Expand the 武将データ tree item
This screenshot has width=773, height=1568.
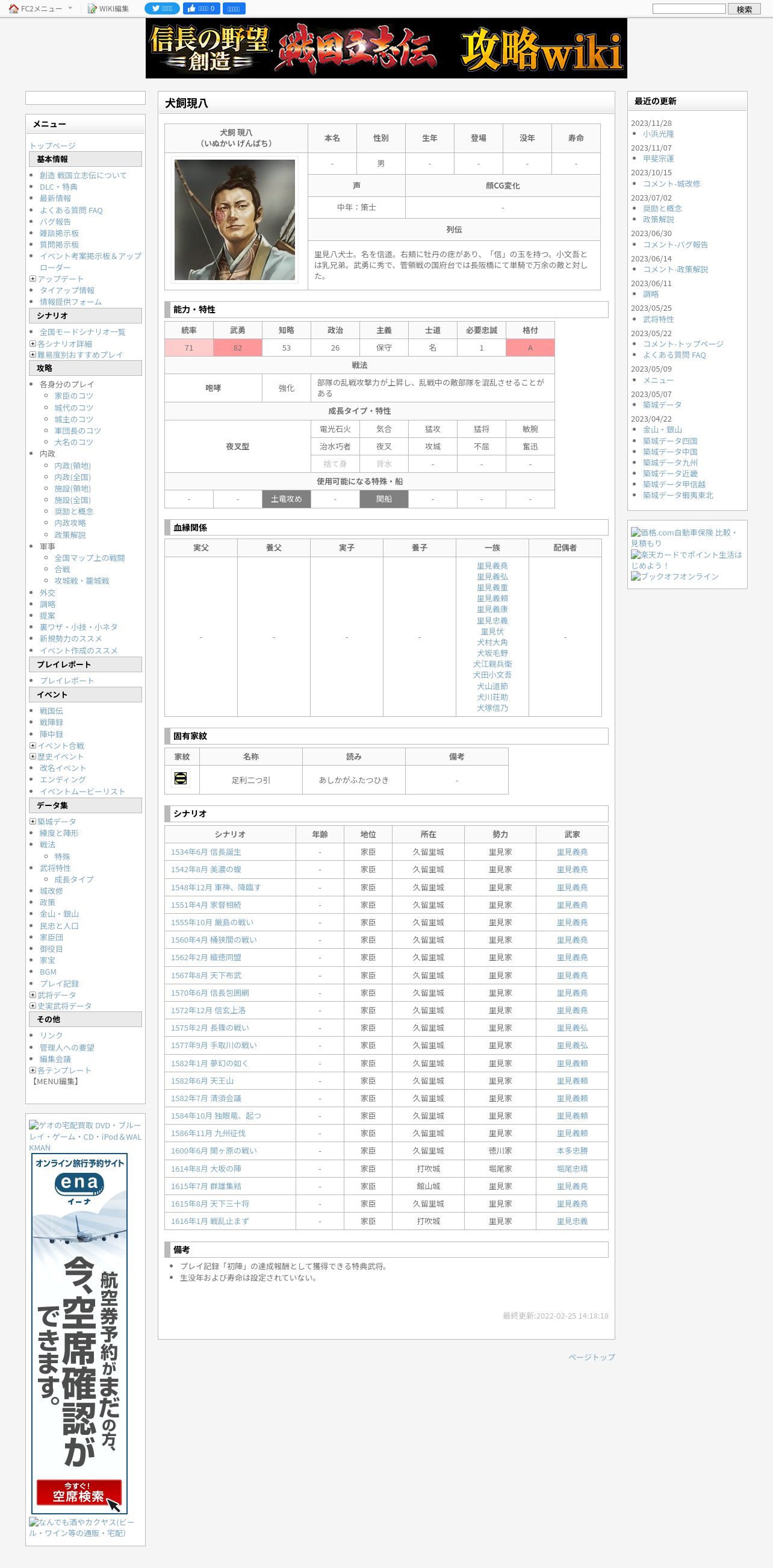(33, 995)
